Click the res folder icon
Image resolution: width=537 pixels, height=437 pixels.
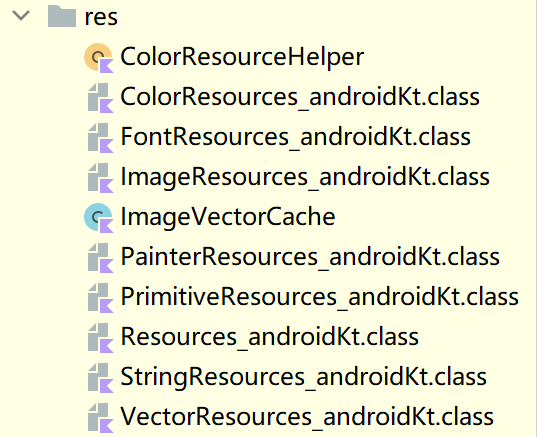(x=62, y=16)
